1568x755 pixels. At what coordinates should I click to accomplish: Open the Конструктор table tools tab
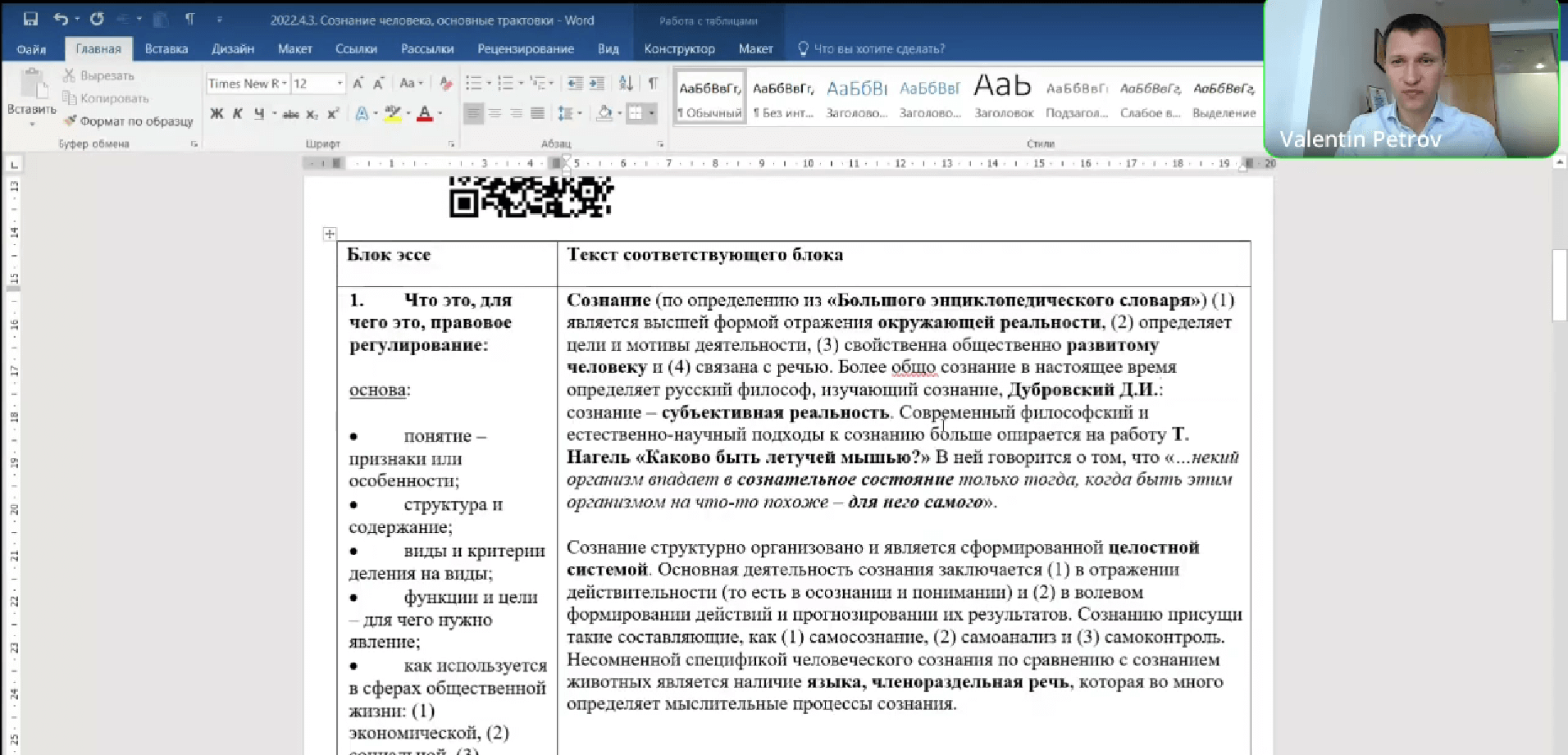coord(679,48)
